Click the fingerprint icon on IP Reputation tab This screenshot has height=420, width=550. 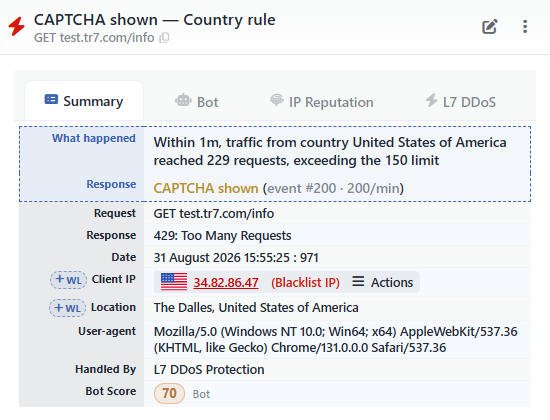(277, 100)
